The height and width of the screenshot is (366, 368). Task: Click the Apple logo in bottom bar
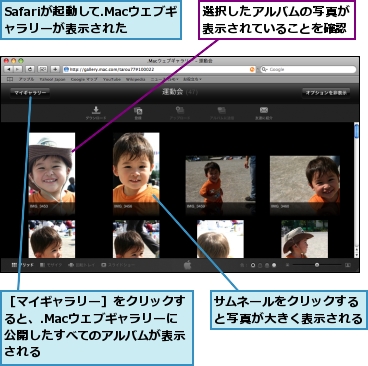click(188, 265)
